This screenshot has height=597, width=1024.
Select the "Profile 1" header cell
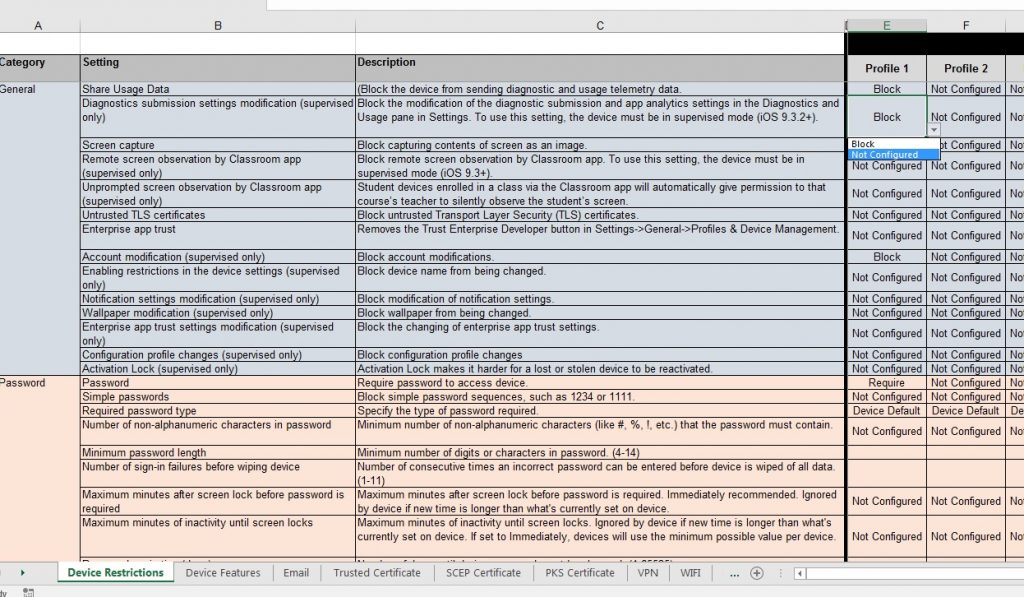point(886,68)
